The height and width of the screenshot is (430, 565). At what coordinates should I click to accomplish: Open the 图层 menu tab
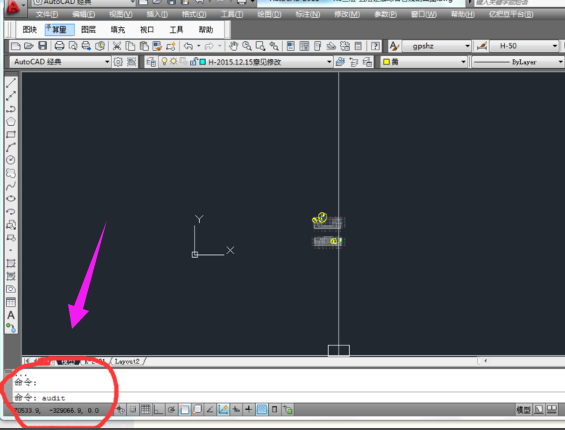89,30
